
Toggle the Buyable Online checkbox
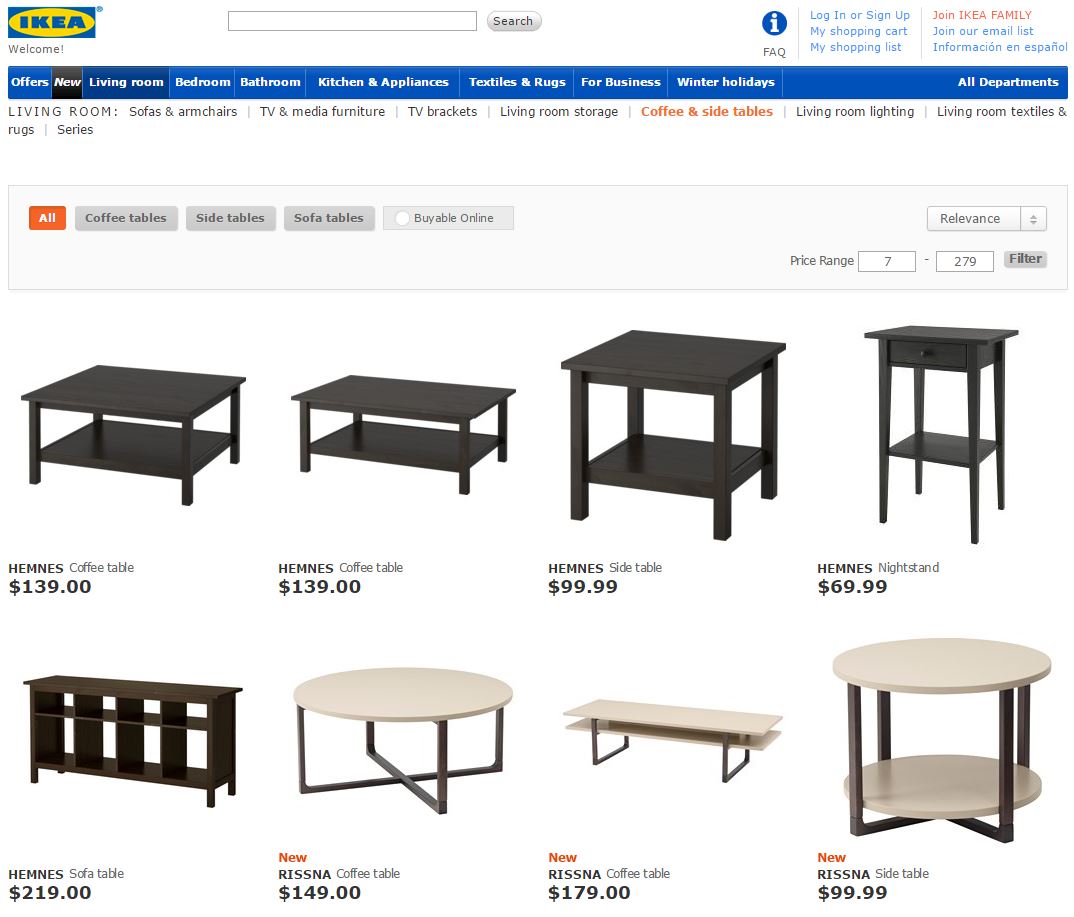click(x=402, y=218)
